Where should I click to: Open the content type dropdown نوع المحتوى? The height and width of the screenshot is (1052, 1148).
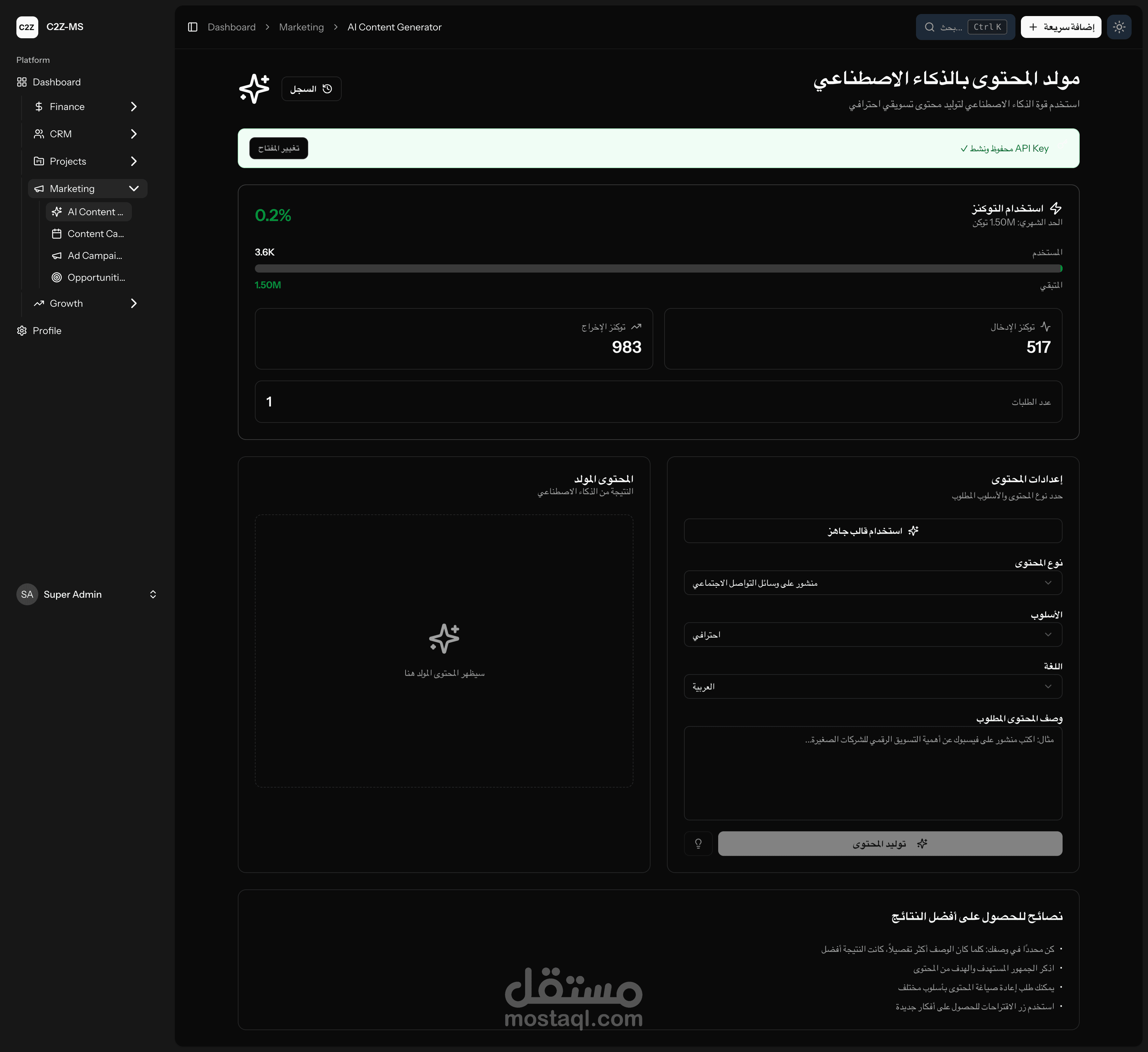872,583
